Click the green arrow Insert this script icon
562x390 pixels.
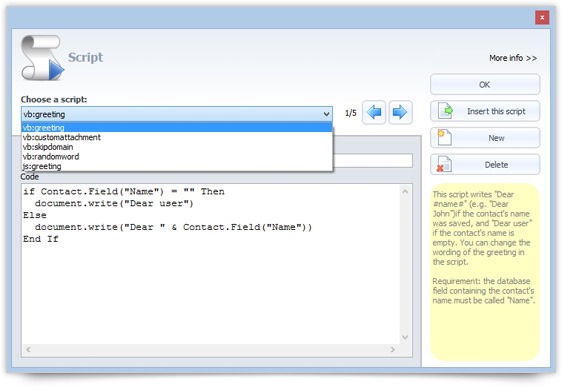point(445,111)
